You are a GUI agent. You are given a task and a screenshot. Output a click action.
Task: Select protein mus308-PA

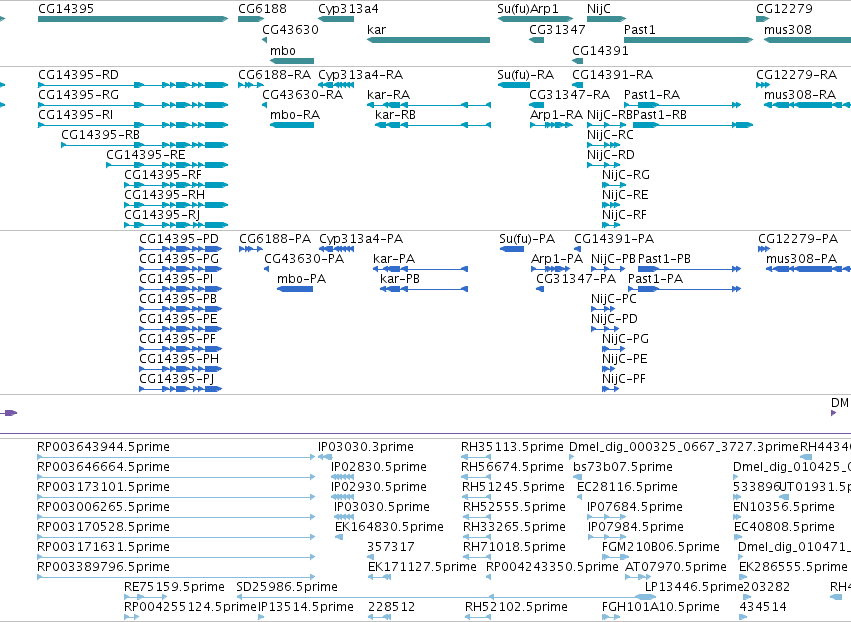pos(802,258)
